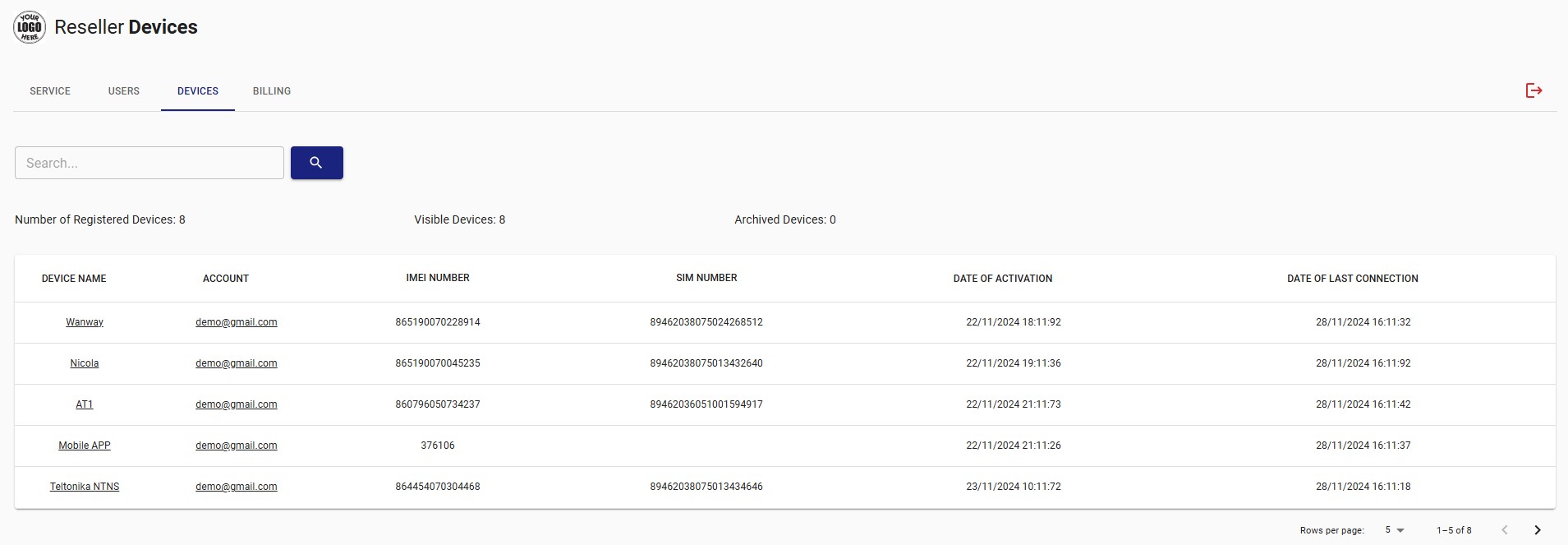Screen dimensions: 1568x545
Task: Click the AT1 device name
Action: click(85, 404)
